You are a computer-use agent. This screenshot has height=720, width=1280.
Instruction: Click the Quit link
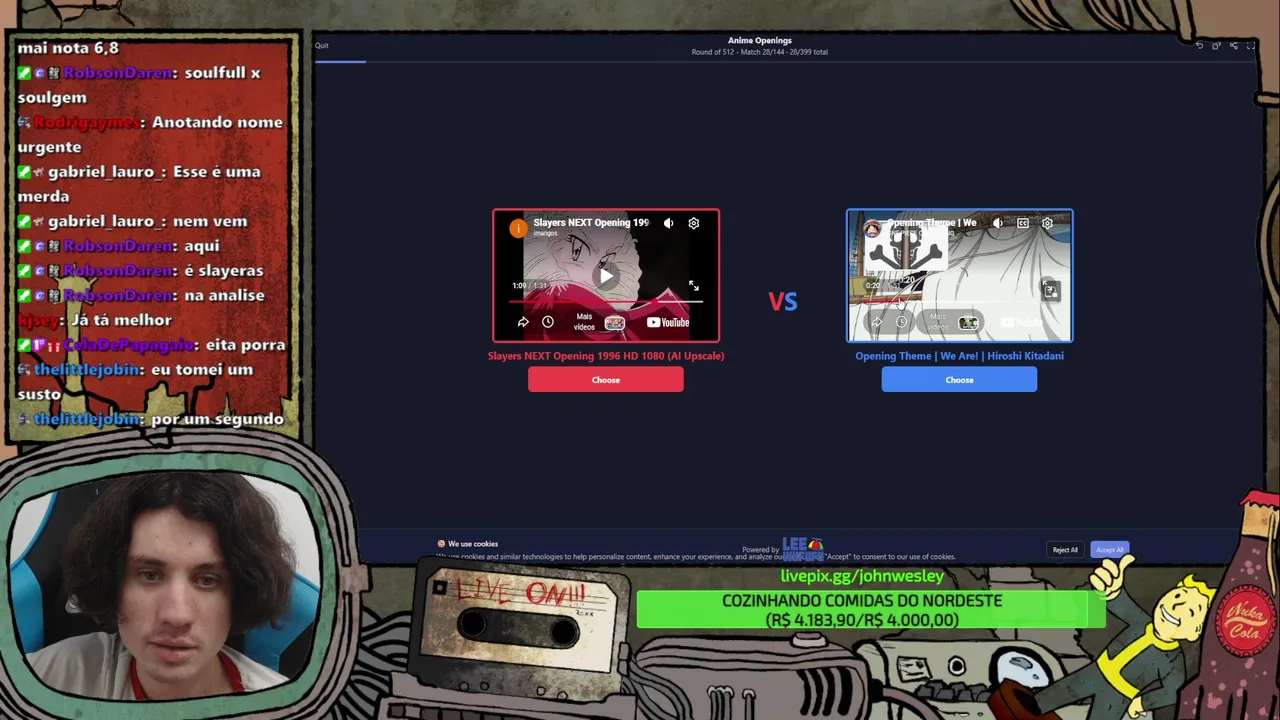pos(321,45)
